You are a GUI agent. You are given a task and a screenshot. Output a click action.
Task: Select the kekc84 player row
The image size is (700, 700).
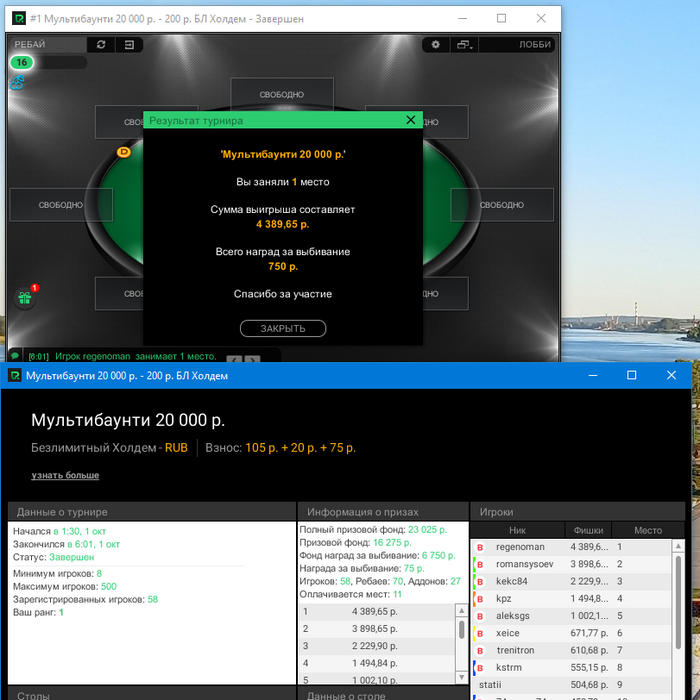(x=571, y=582)
